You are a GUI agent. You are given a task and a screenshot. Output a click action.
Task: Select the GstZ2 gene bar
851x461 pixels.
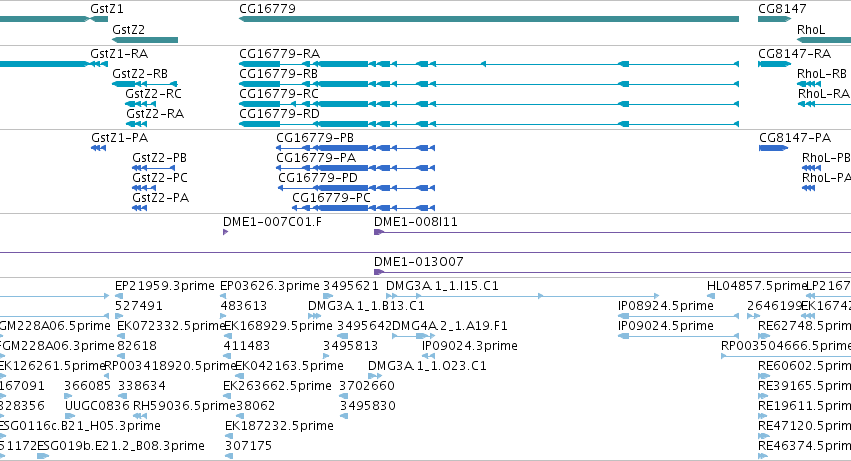click(x=145, y=40)
